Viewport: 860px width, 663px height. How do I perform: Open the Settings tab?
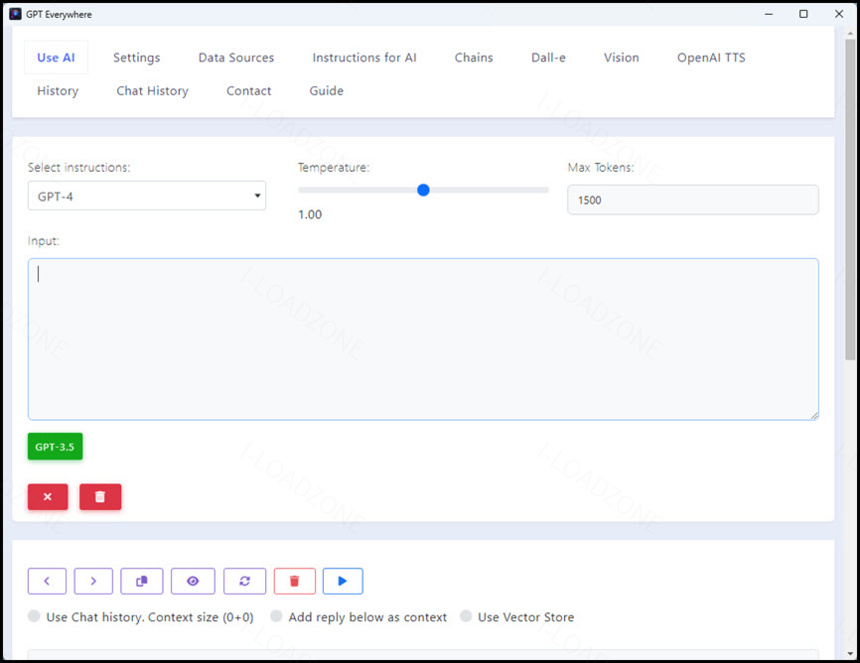(x=137, y=58)
